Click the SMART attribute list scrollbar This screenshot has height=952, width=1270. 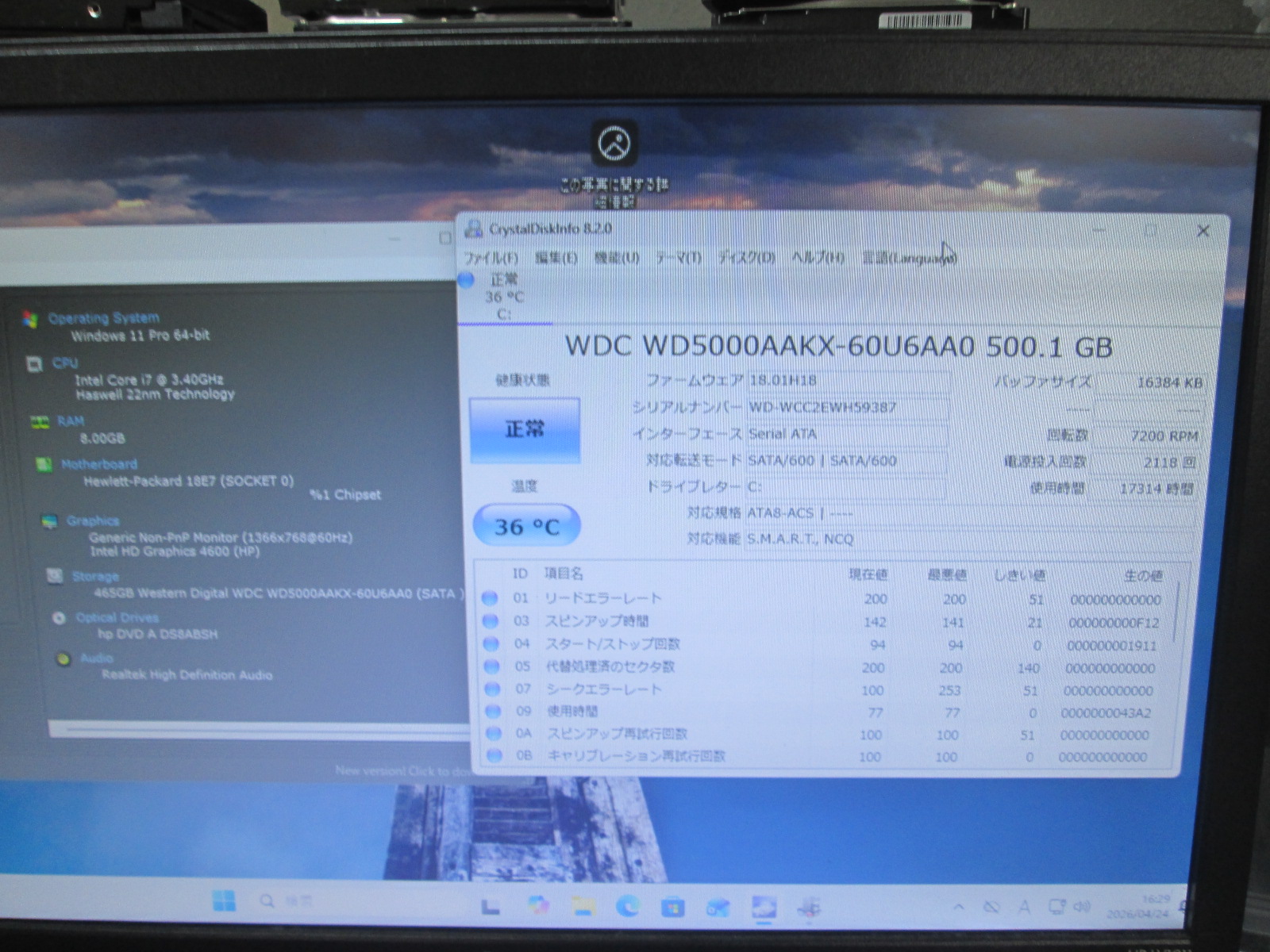point(1177,619)
